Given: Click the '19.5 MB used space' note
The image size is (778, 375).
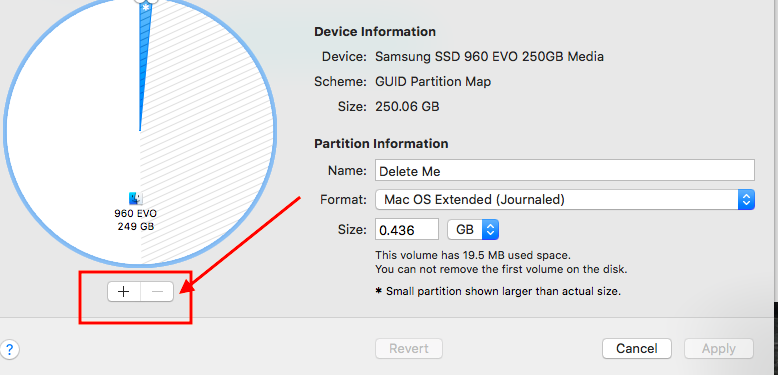Looking at the screenshot, I should 473,255.
